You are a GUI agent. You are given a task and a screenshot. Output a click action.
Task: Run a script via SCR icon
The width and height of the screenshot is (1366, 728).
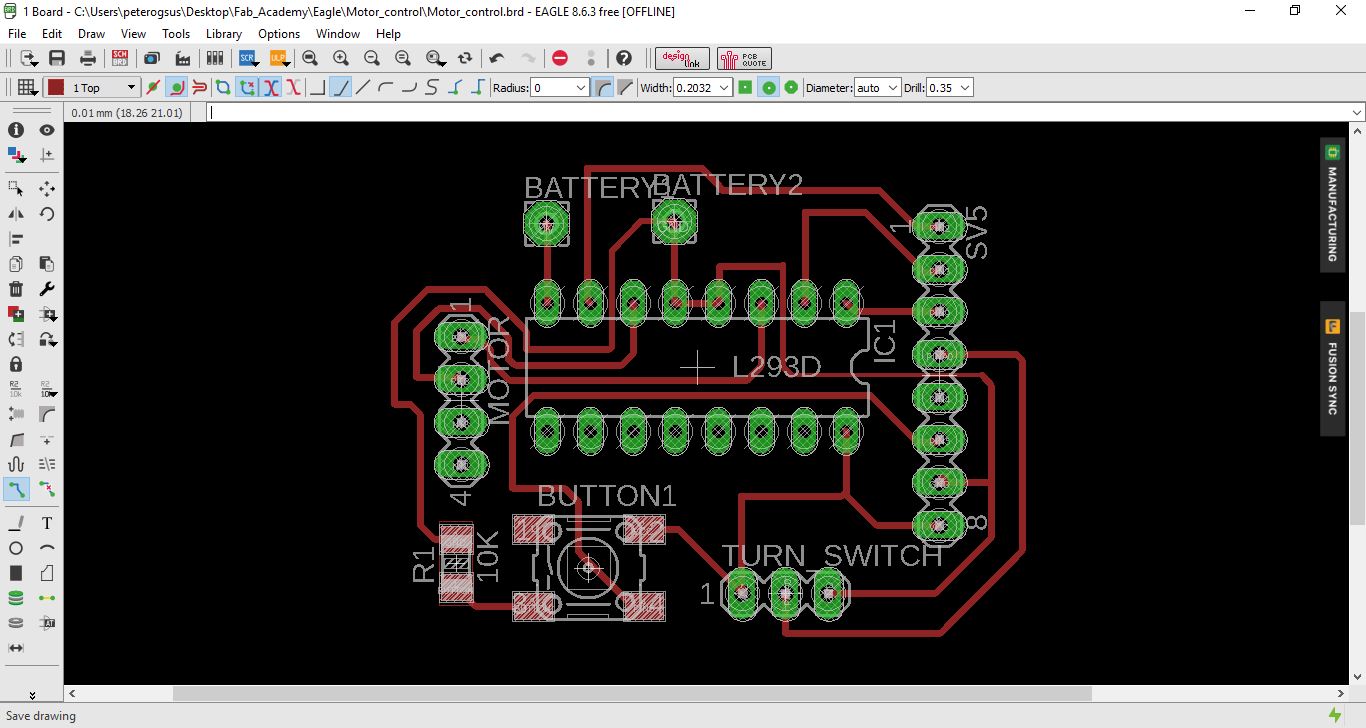(248, 58)
